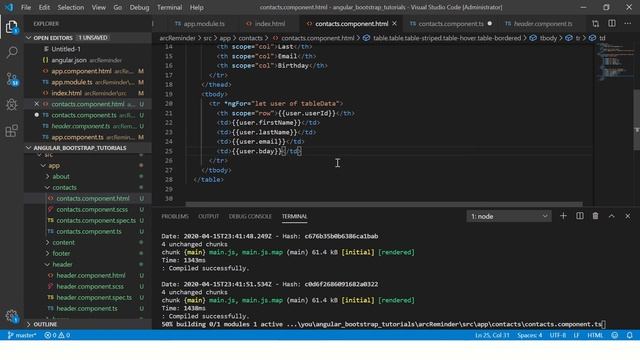Select Untitled-1 in Open Editors
This screenshot has height=360, width=640.
[66, 49]
